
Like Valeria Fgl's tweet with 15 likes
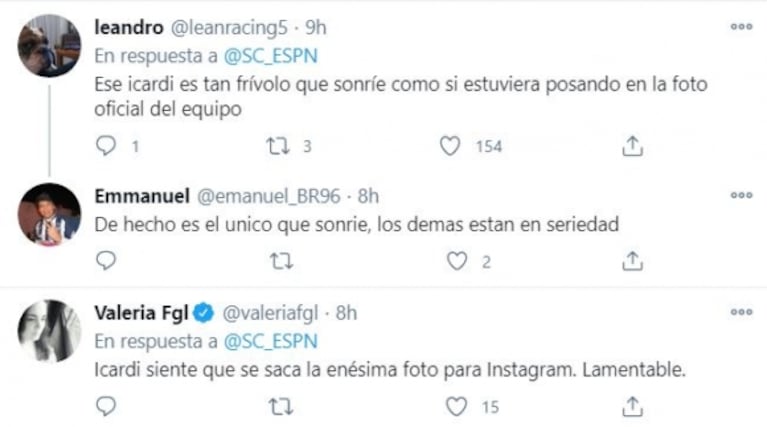[456, 407]
